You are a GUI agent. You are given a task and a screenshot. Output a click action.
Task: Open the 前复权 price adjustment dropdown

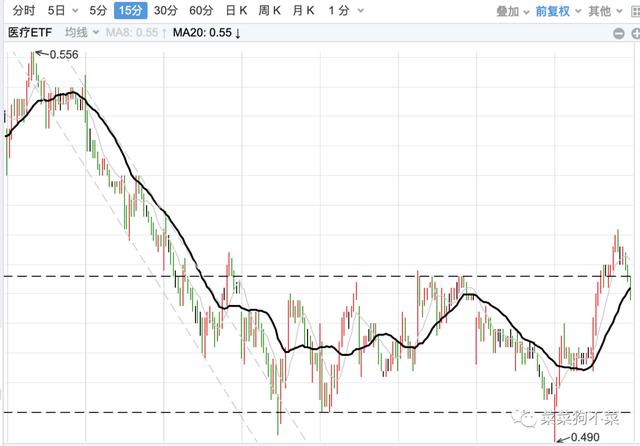pyautogui.click(x=558, y=11)
